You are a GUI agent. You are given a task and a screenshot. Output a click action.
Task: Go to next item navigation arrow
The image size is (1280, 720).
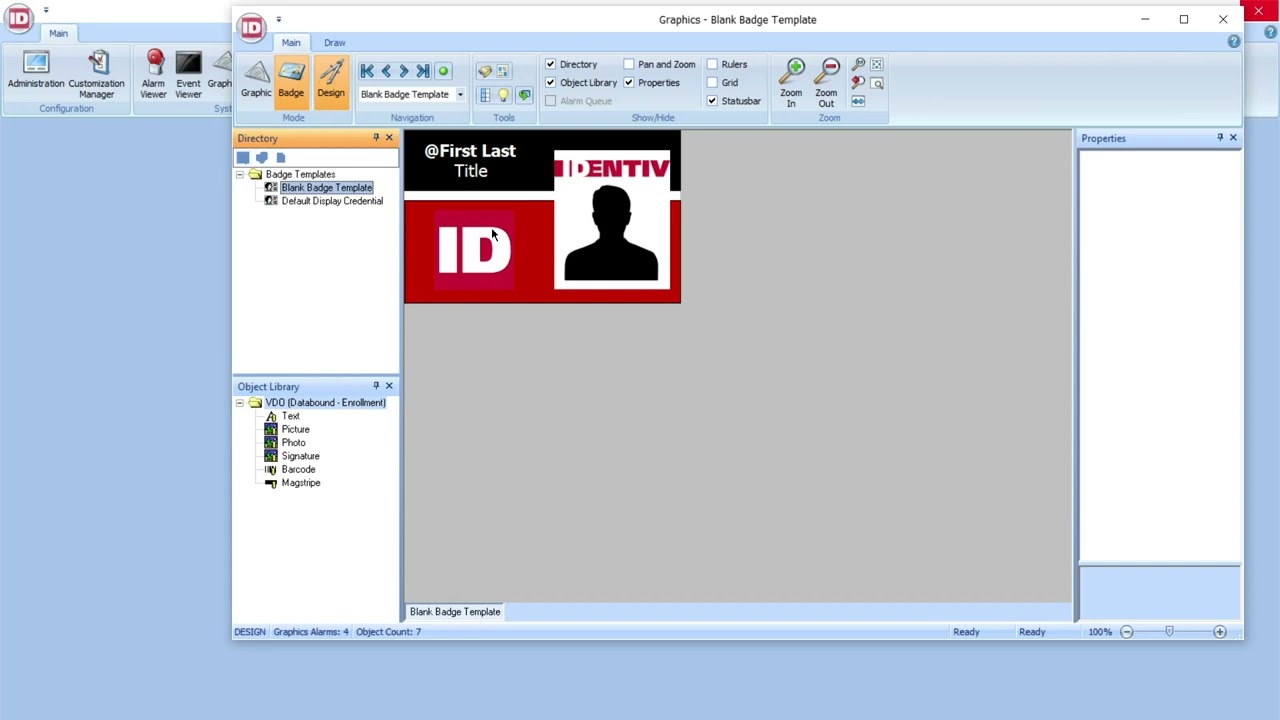point(404,71)
